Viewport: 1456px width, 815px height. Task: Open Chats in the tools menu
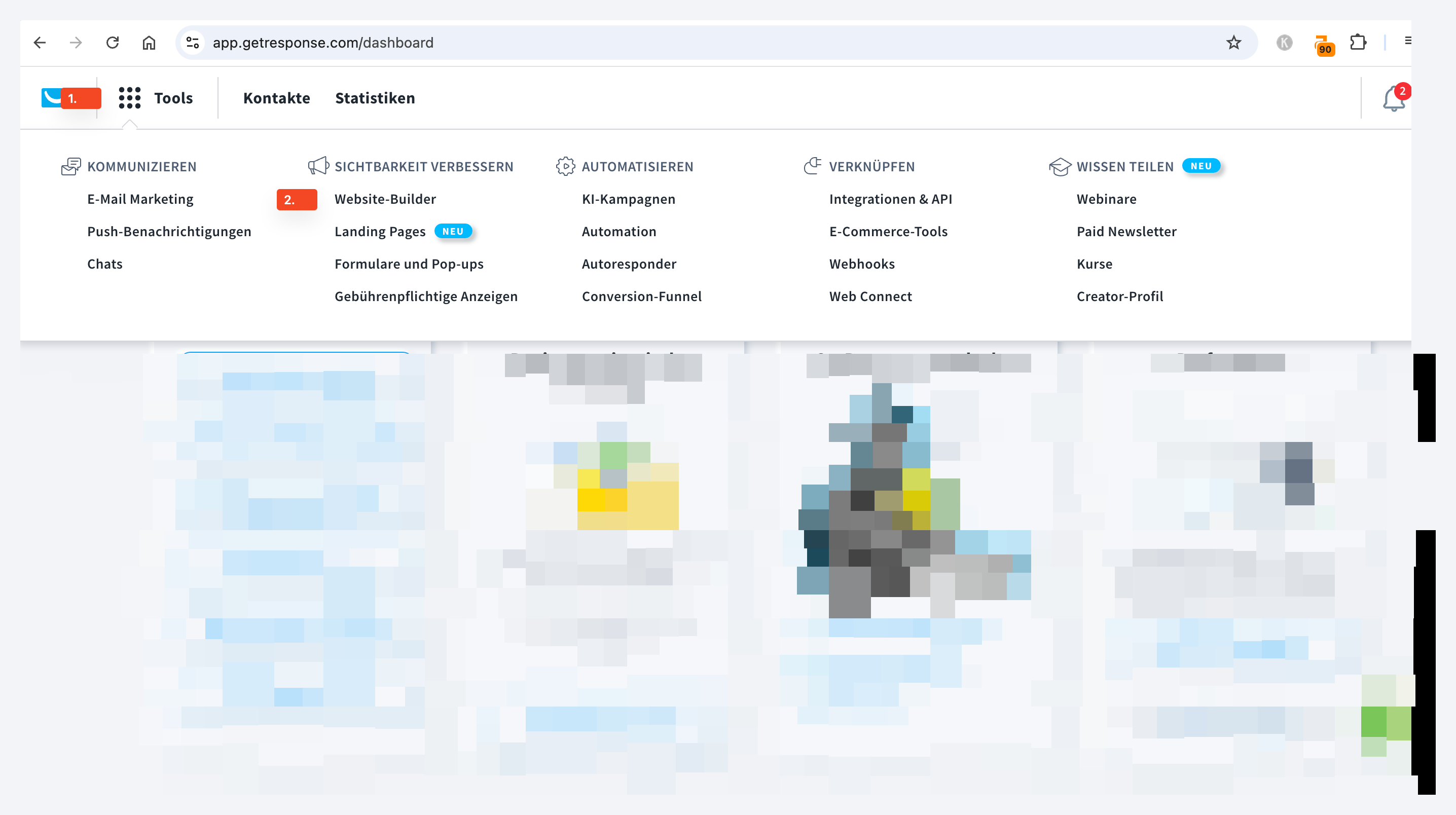coord(104,264)
